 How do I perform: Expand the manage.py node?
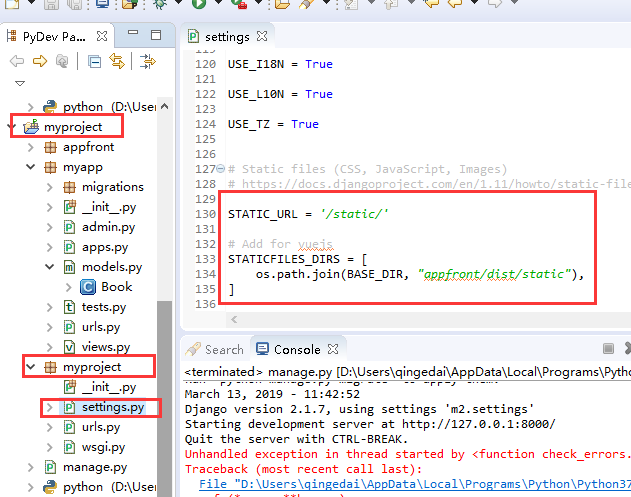pos(31,467)
